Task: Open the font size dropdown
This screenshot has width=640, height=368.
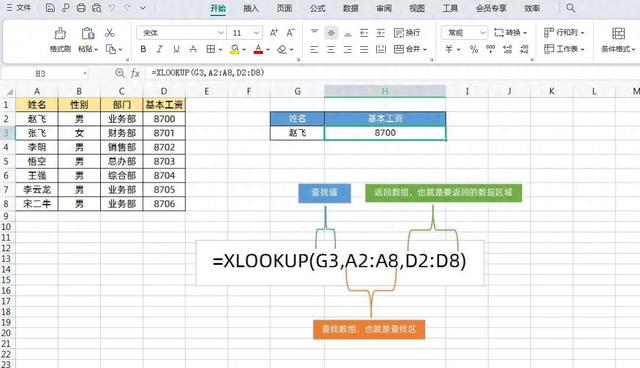Action: point(245,33)
